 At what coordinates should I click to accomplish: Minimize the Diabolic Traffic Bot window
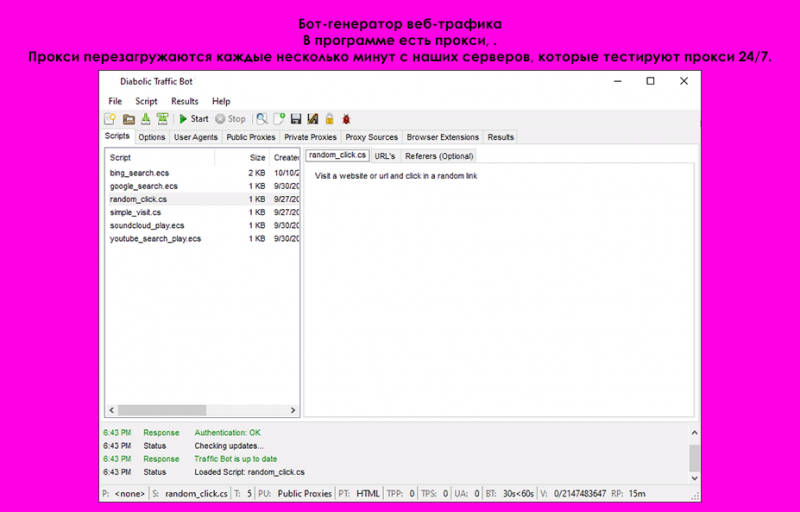pos(617,81)
